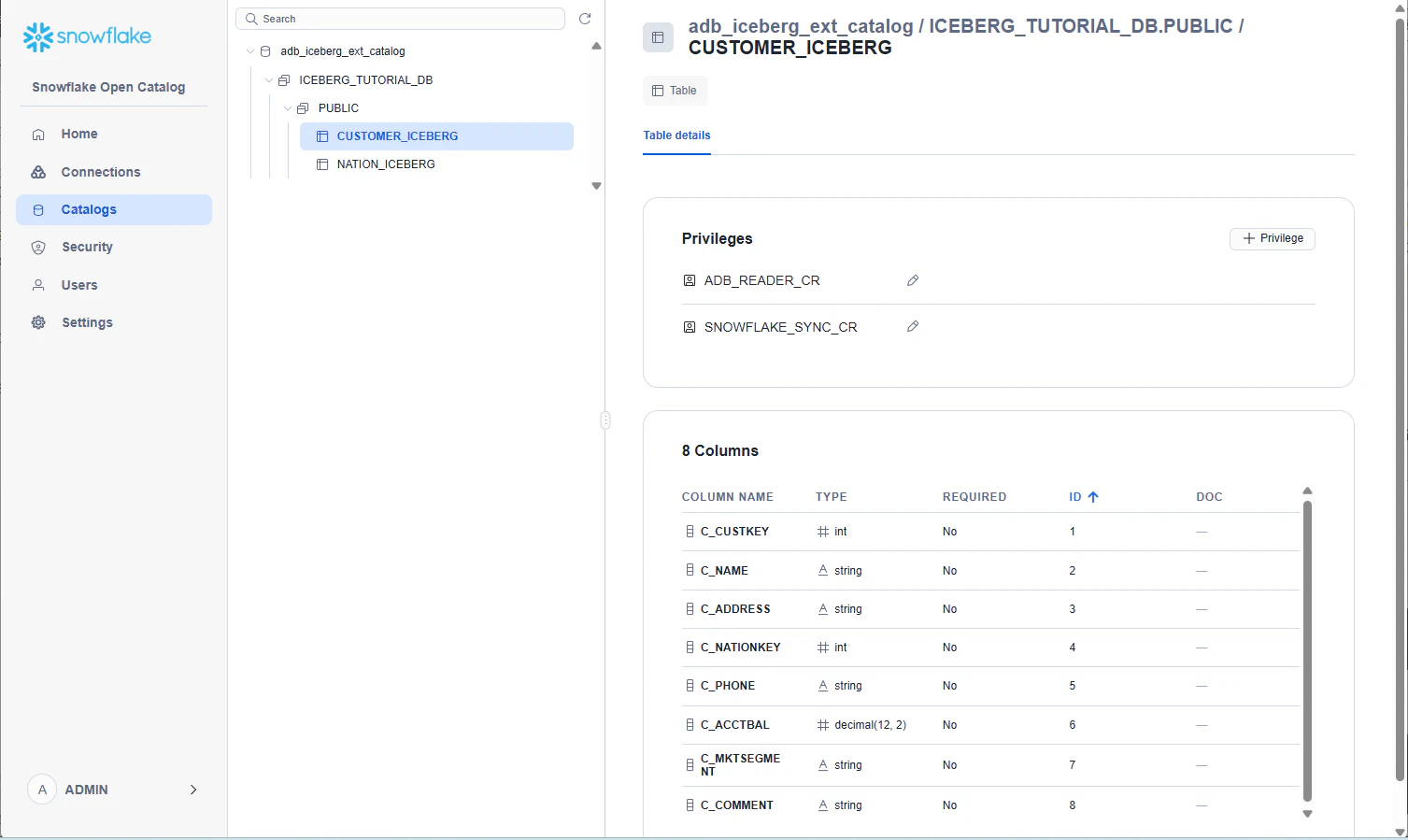Screen dimensions: 1408x840
Task: Click the ADB_READER_CR role icon
Action: [x=690, y=280]
